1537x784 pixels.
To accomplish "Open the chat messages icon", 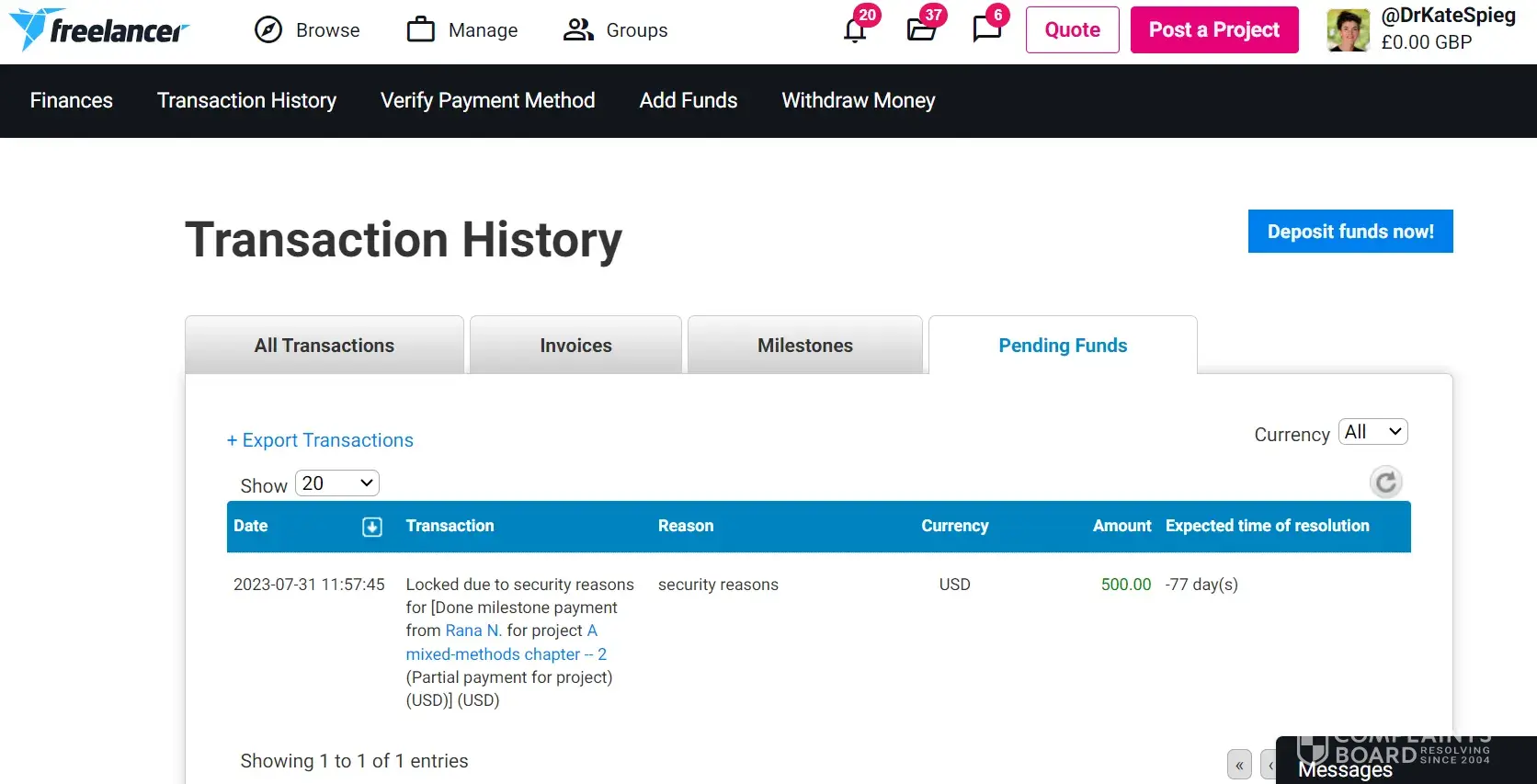I will point(986,29).
